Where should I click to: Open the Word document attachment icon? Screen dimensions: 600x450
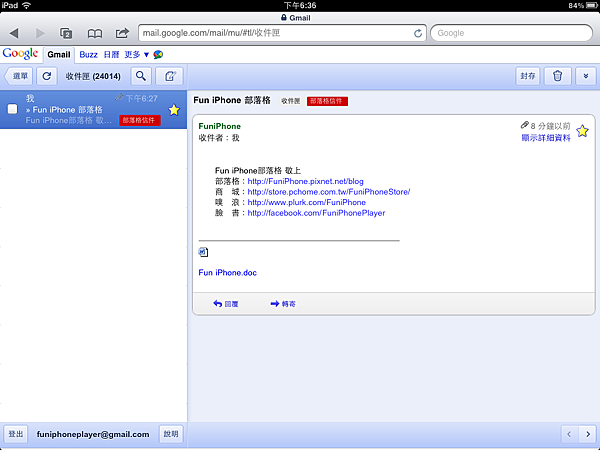[x=203, y=252]
